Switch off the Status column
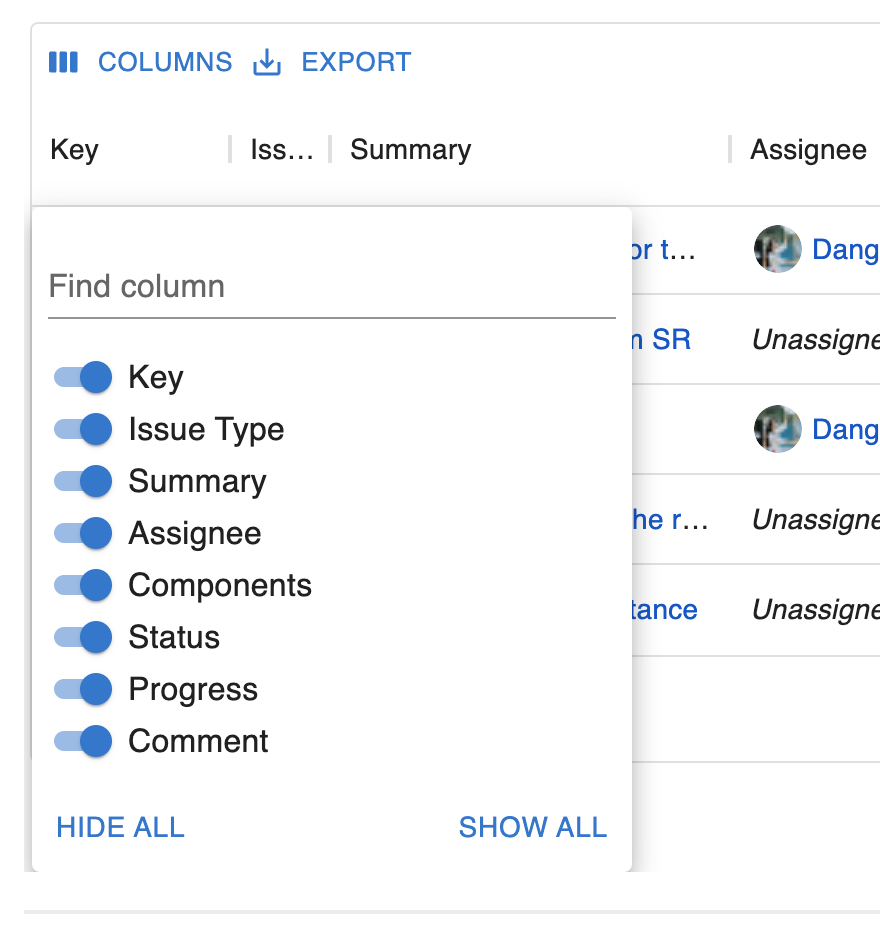 pos(83,637)
